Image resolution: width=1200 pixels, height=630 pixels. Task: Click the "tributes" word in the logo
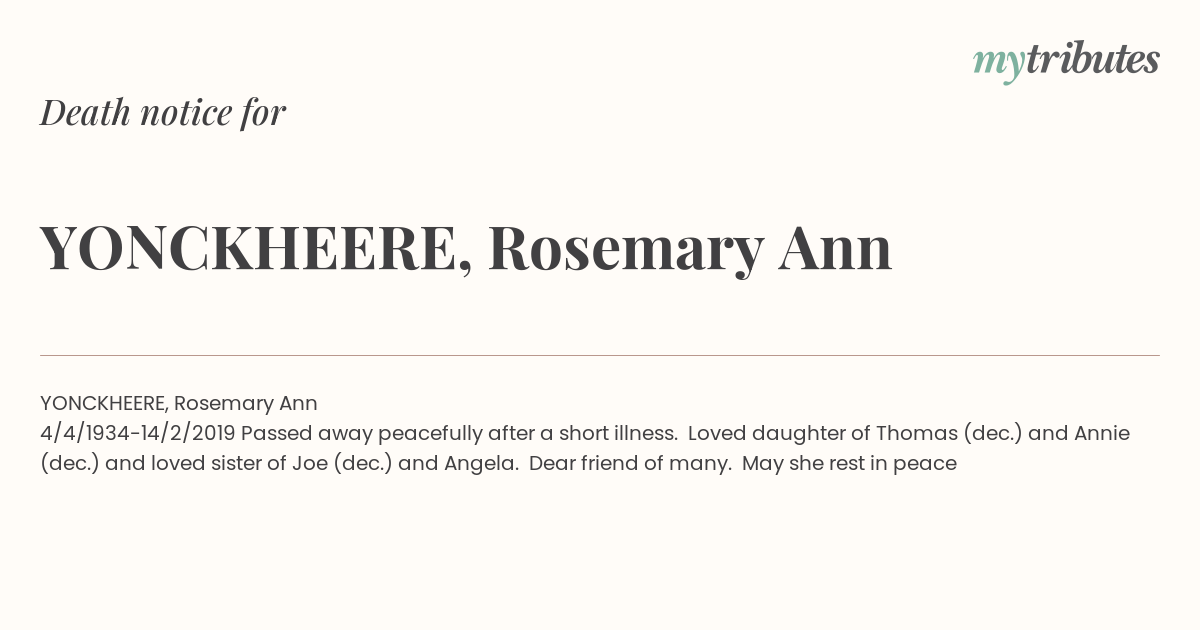[x=1092, y=59]
